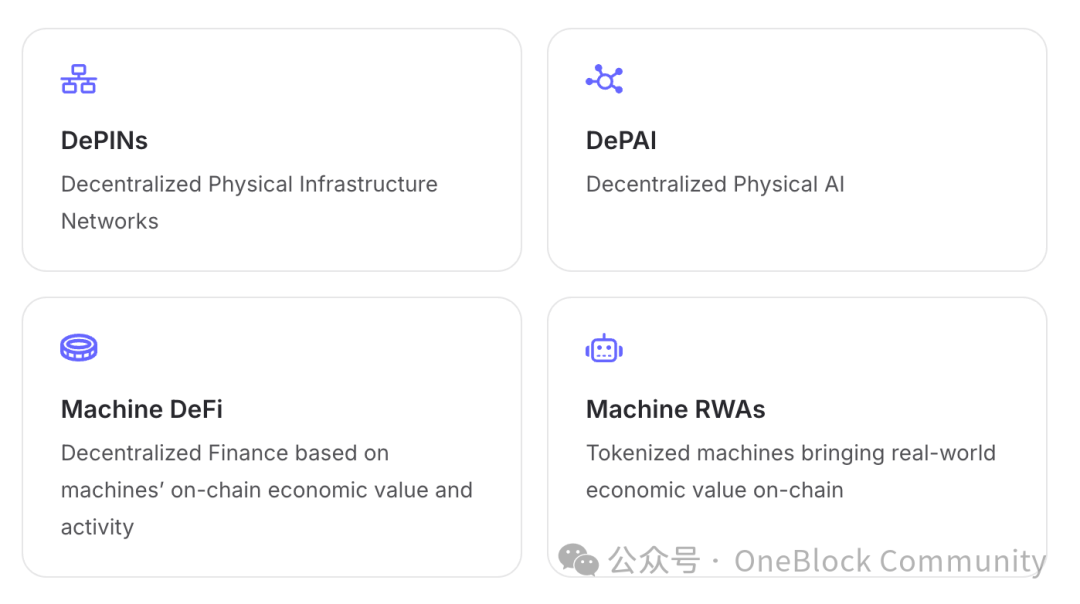Click the Machine DeFi coin icon
This screenshot has height=604, width=1080.
(79, 348)
